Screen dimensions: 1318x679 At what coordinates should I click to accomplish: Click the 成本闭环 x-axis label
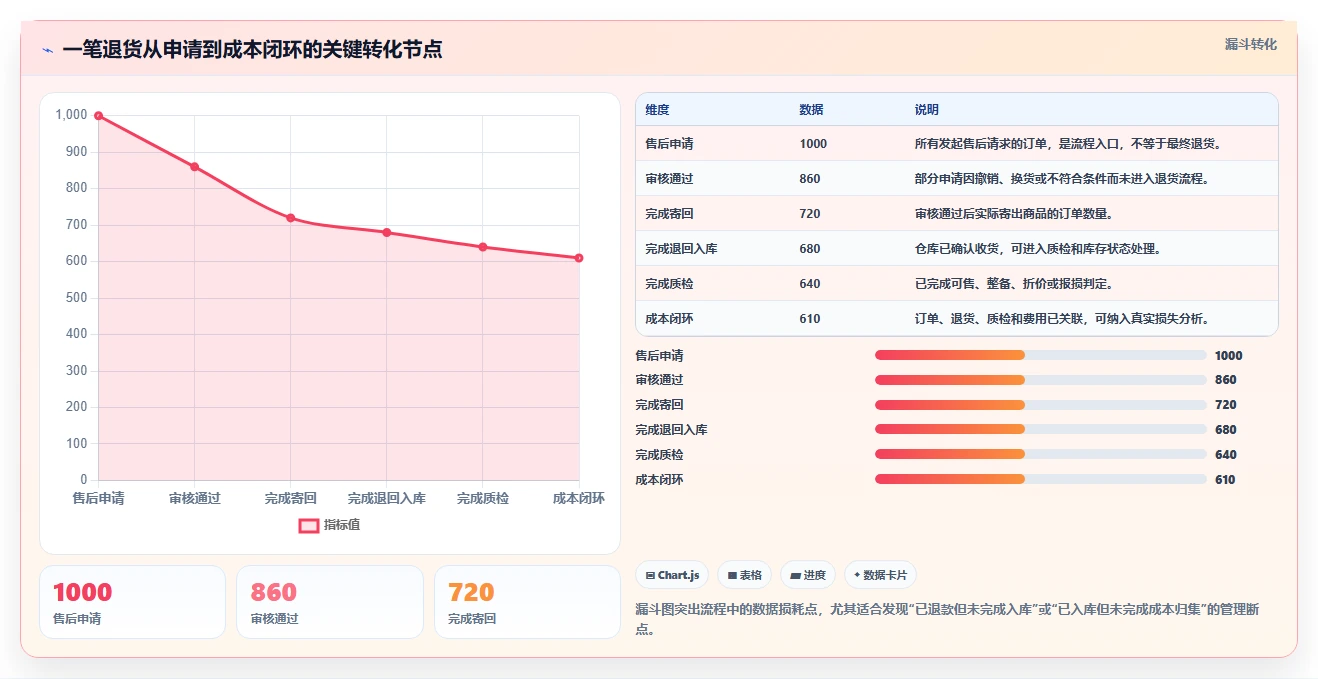click(x=579, y=498)
